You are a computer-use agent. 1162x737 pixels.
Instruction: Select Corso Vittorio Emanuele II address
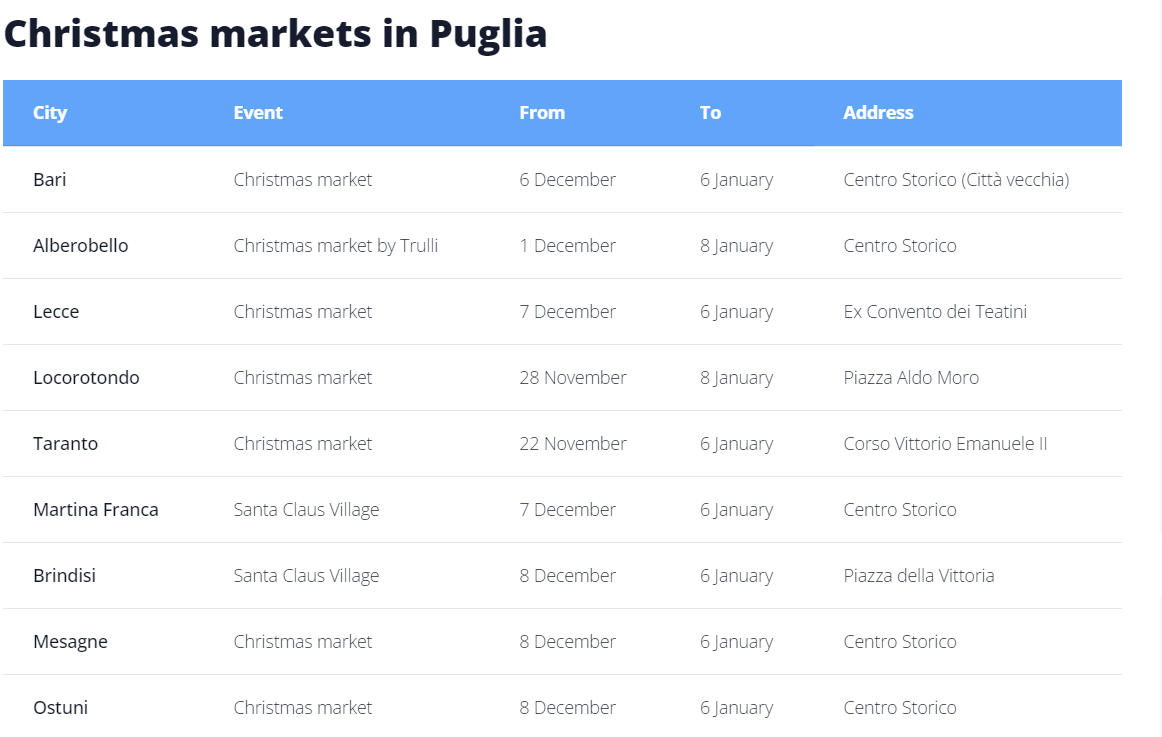945,444
